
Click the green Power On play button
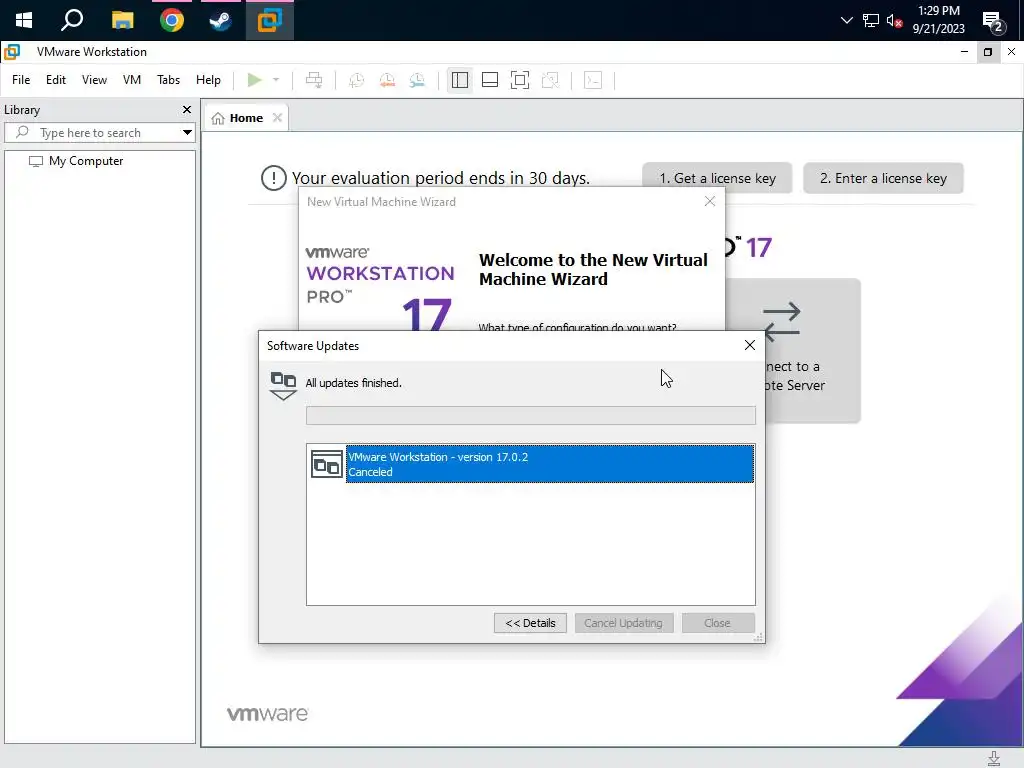[x=254, y=80]
